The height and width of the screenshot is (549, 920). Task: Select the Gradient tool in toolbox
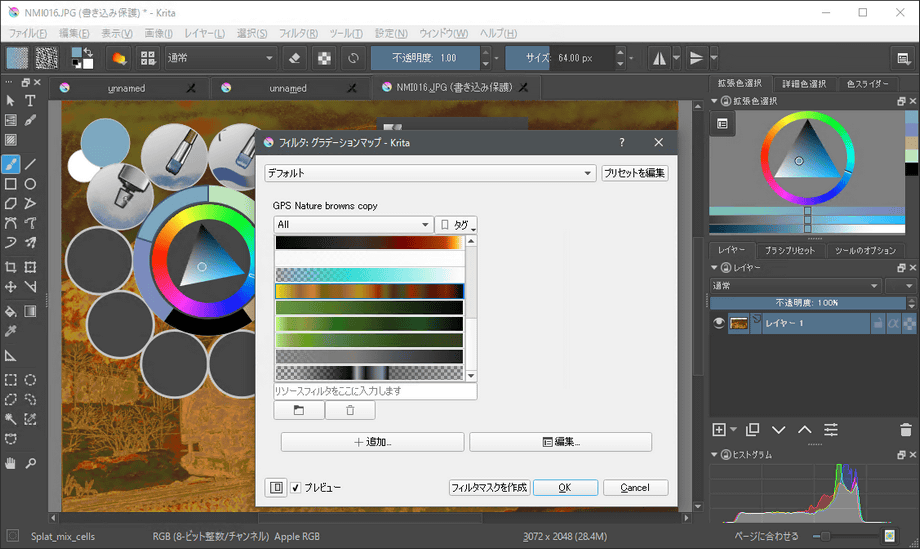tap(31, 311)
